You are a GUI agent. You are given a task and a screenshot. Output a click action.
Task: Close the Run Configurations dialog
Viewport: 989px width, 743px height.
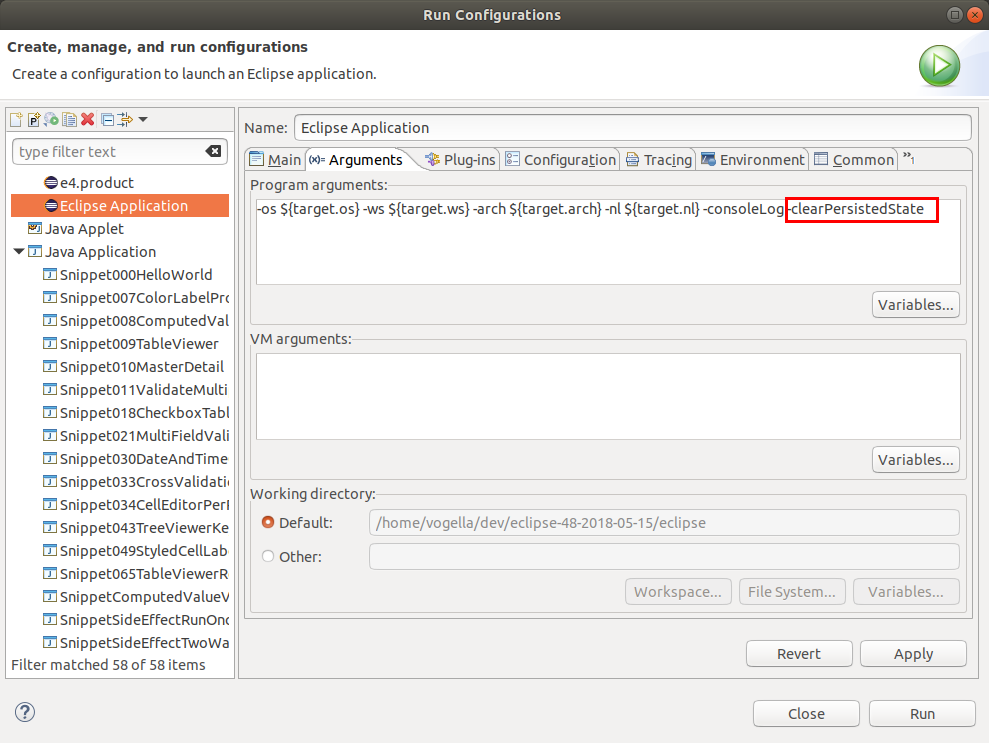coord(806,713)
